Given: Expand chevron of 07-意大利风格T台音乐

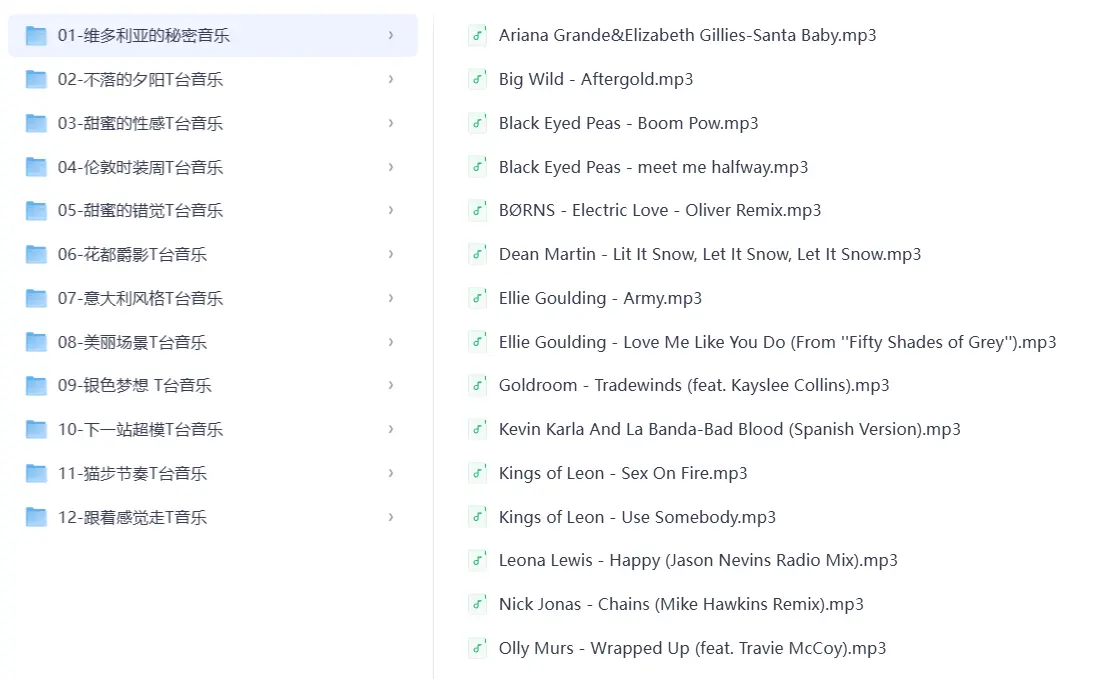Looking at the screenshot, I should 391,298.
